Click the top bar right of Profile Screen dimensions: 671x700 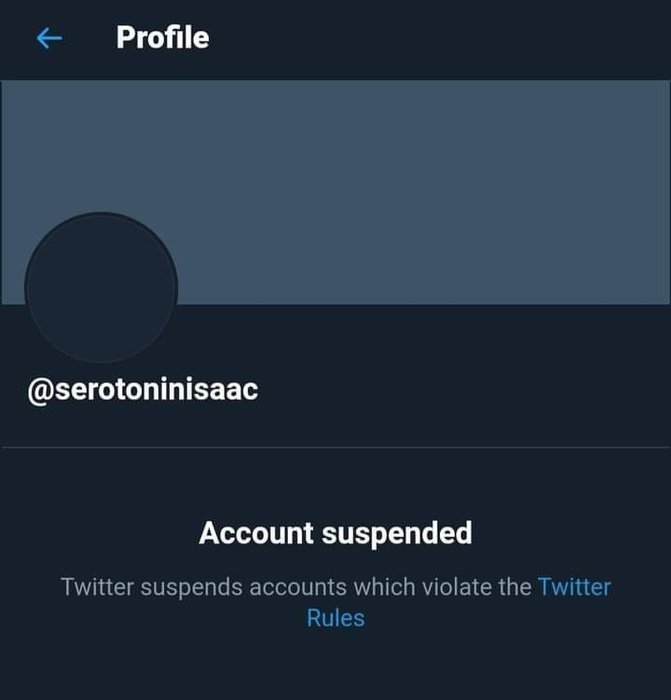(440, 38)
